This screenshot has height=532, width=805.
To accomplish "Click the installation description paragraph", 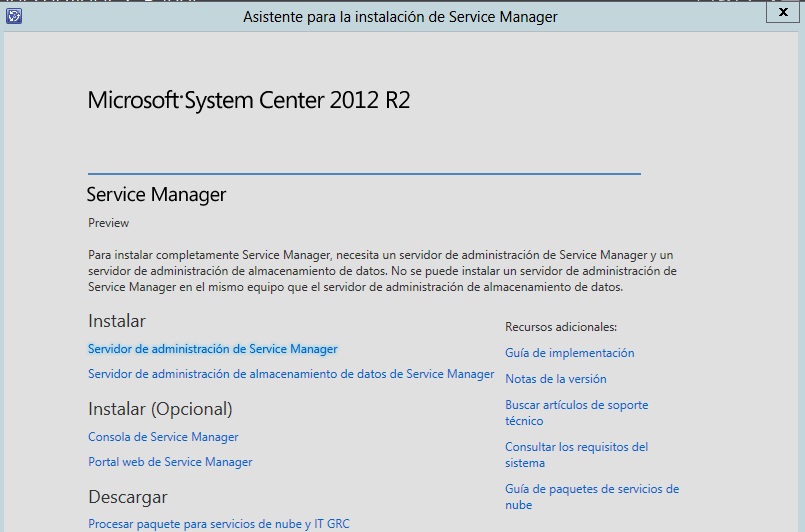I will [382, 271].
